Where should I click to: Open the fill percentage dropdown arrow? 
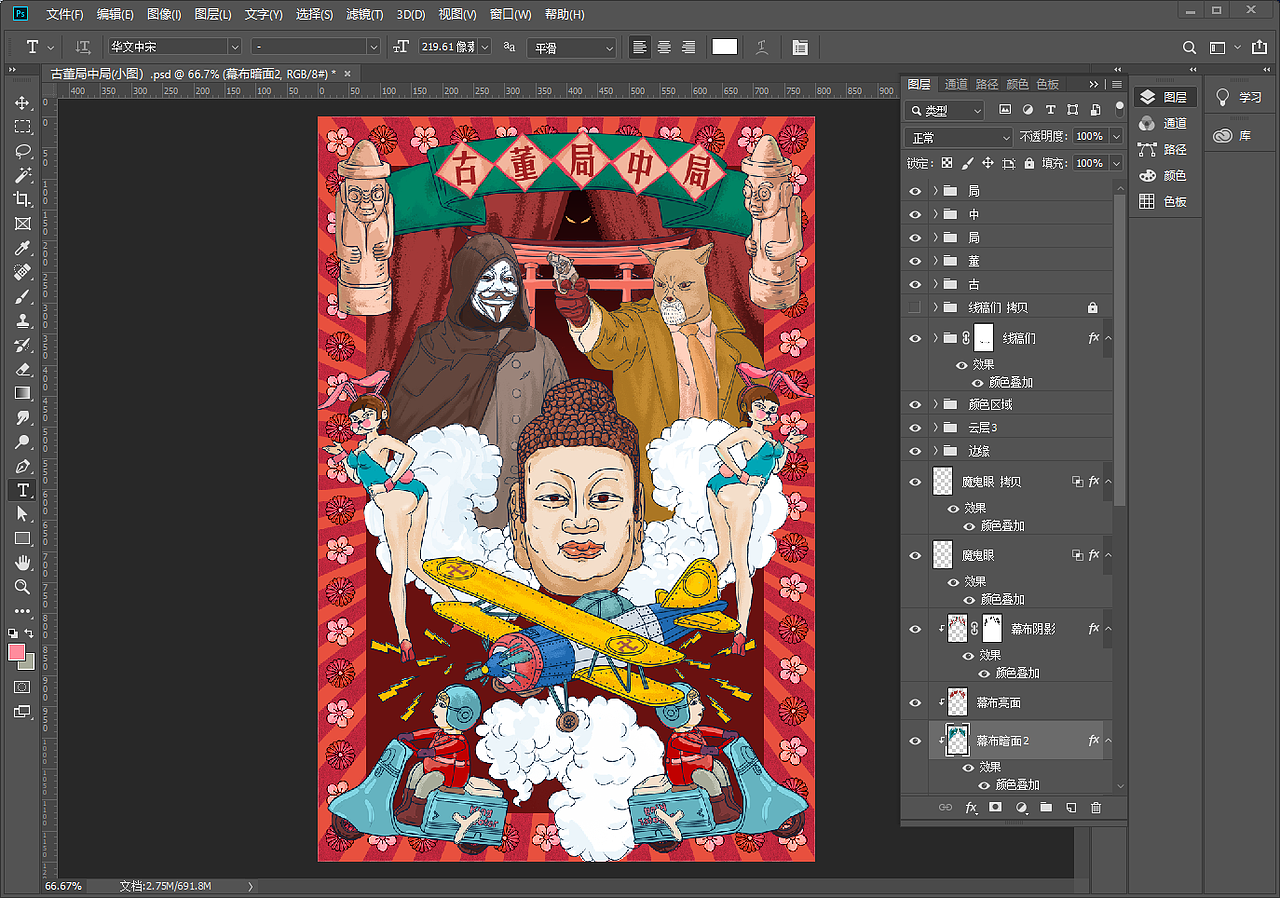click(1115, 163)
